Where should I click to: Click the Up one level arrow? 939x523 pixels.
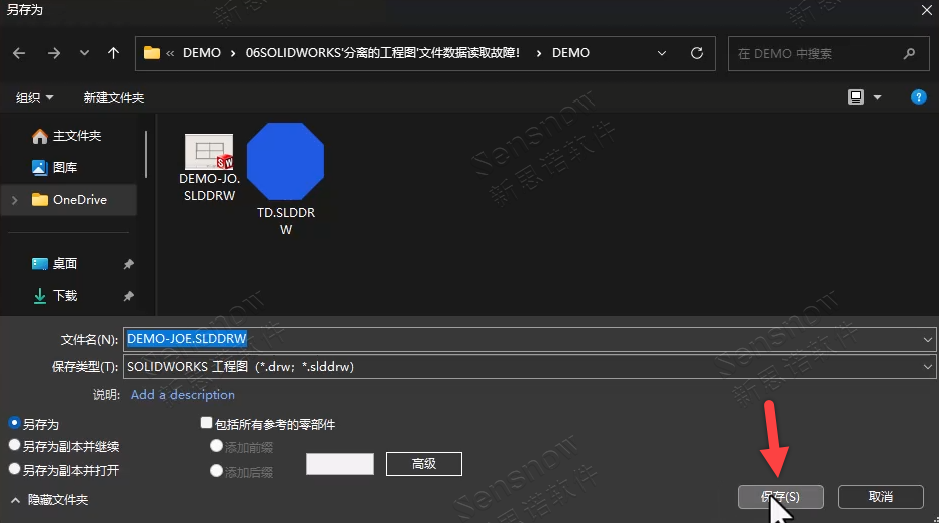[113, 53]
